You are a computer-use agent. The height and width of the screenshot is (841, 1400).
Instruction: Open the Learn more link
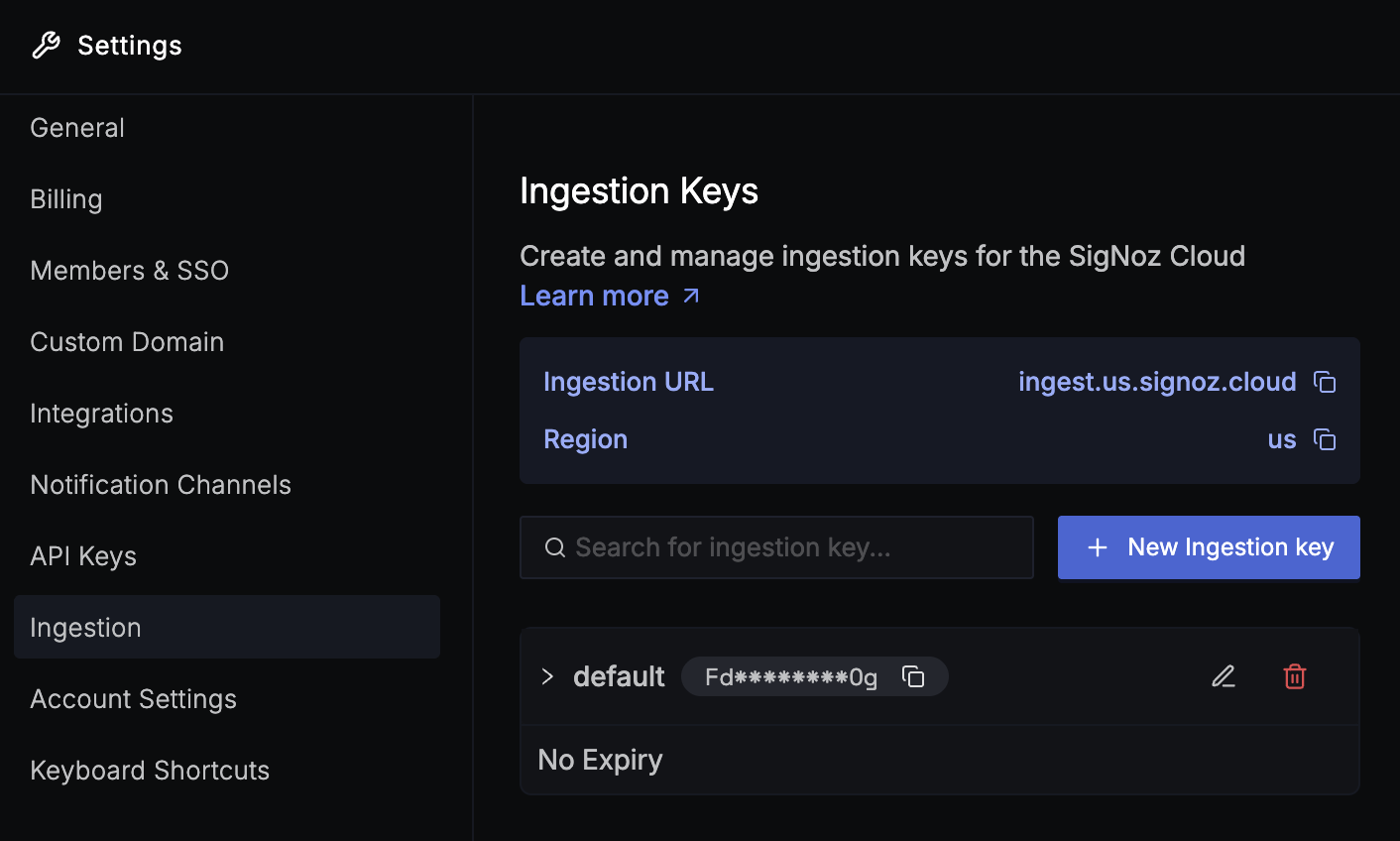[x=594, y=295]
